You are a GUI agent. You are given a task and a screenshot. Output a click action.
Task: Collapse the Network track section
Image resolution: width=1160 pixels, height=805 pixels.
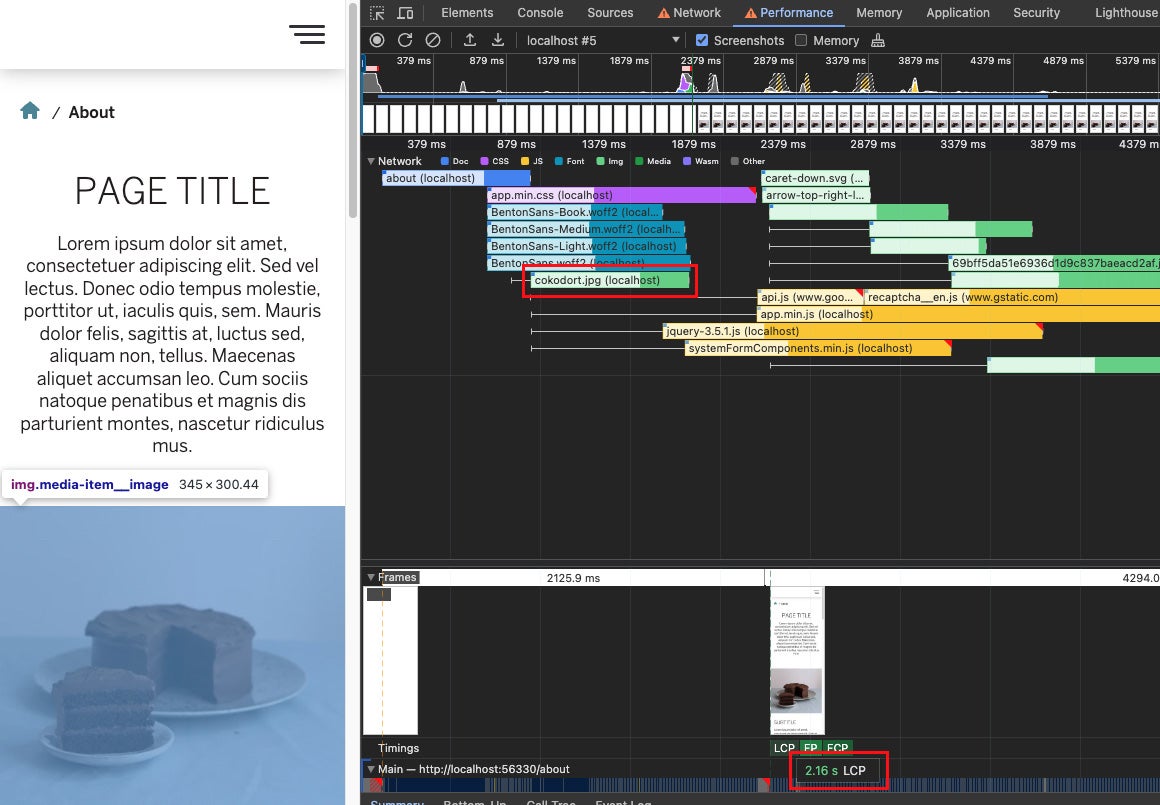click(371, 161)
